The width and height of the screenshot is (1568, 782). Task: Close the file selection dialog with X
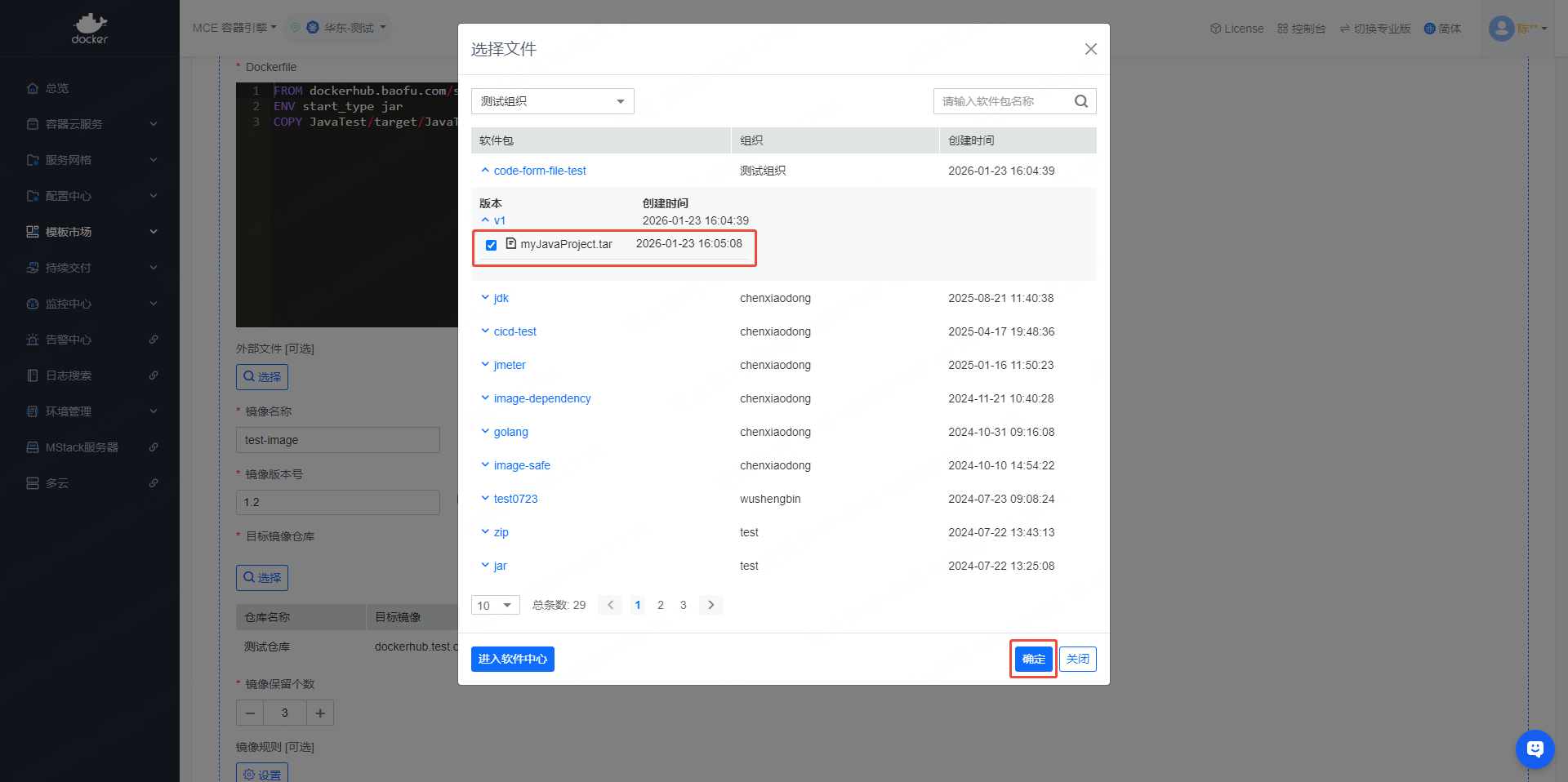pos(1090,49)
